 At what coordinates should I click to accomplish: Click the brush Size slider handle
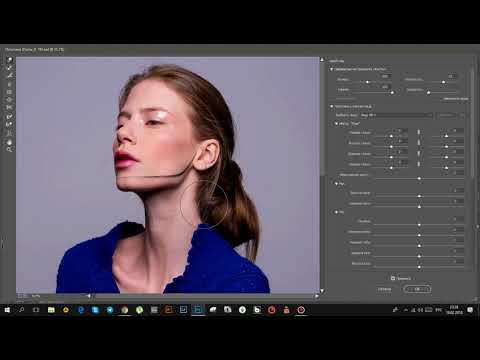[367, 82]
